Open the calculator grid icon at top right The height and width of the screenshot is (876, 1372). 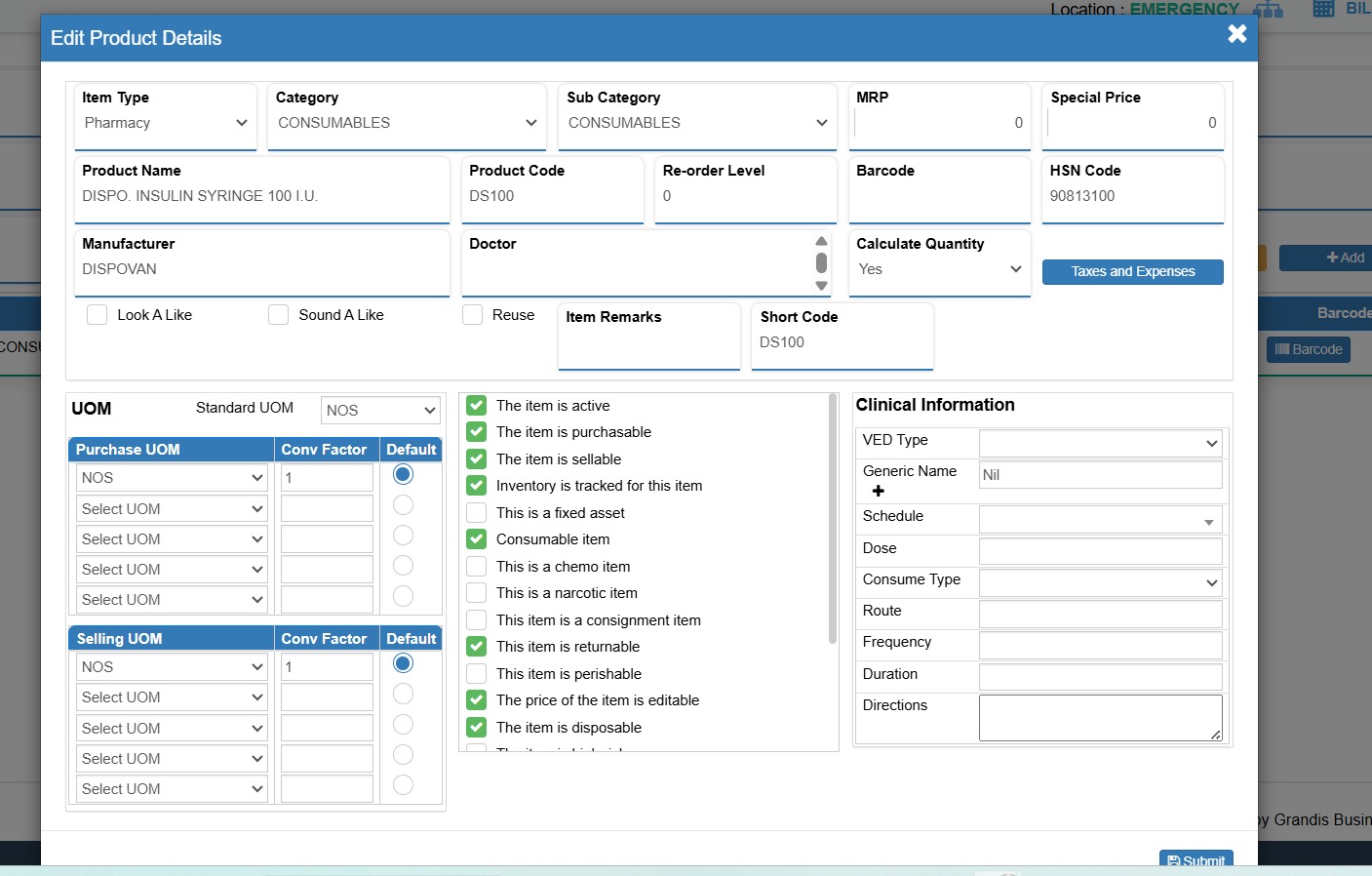(1323, 9)
